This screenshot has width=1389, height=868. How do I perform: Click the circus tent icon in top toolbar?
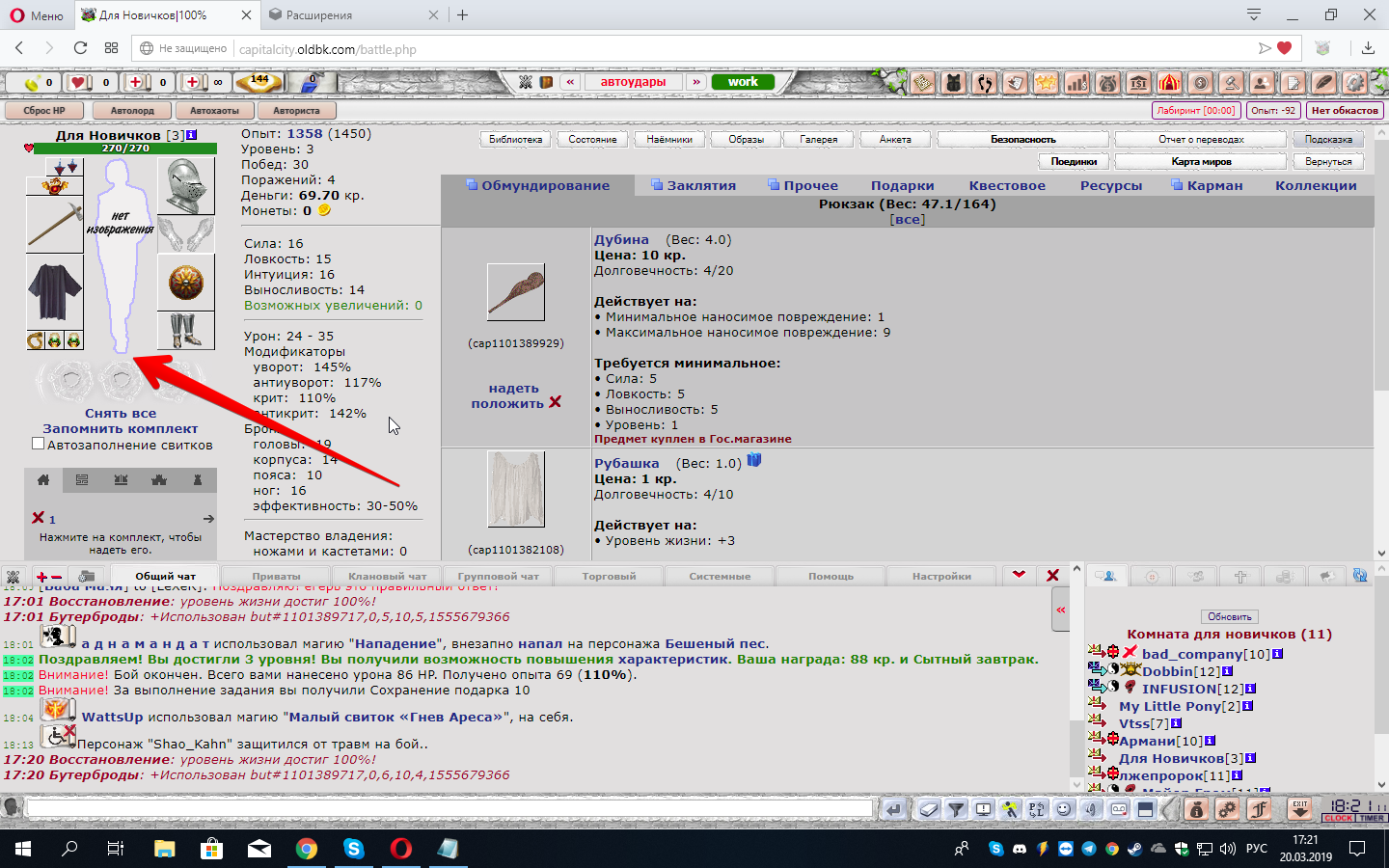coord(1169,83)
